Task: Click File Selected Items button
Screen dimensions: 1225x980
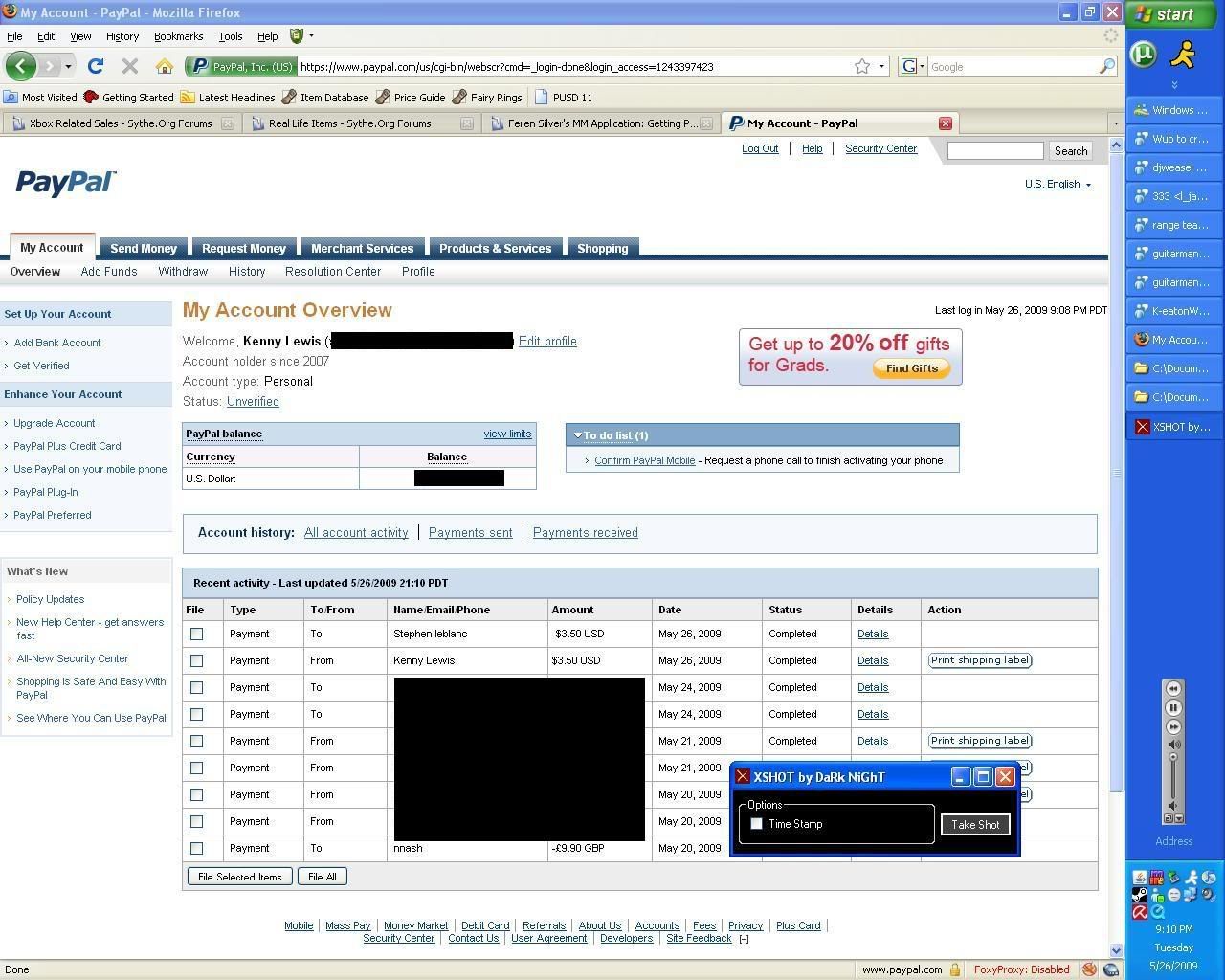Action: 240,877
